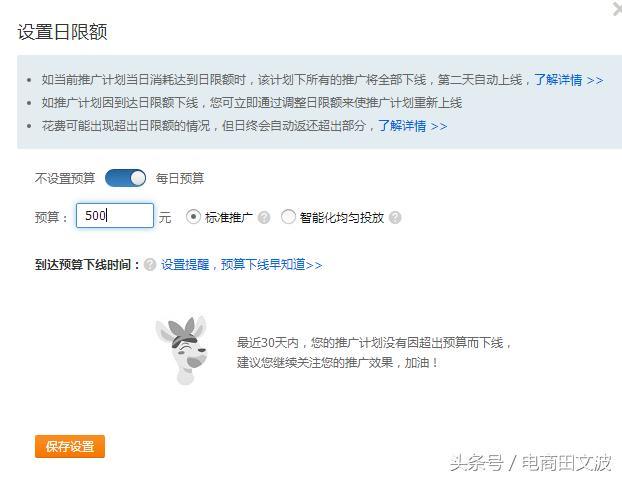Click the 每日预算 label
Viewport: 622px width, 478px height.
coord(180,179)
